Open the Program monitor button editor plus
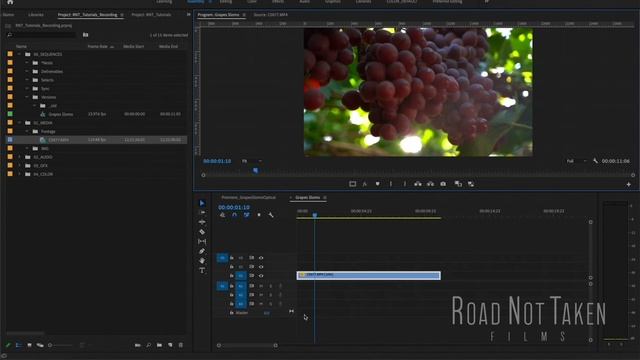Viewport: 640px width, 360px height. coord(629,184)
